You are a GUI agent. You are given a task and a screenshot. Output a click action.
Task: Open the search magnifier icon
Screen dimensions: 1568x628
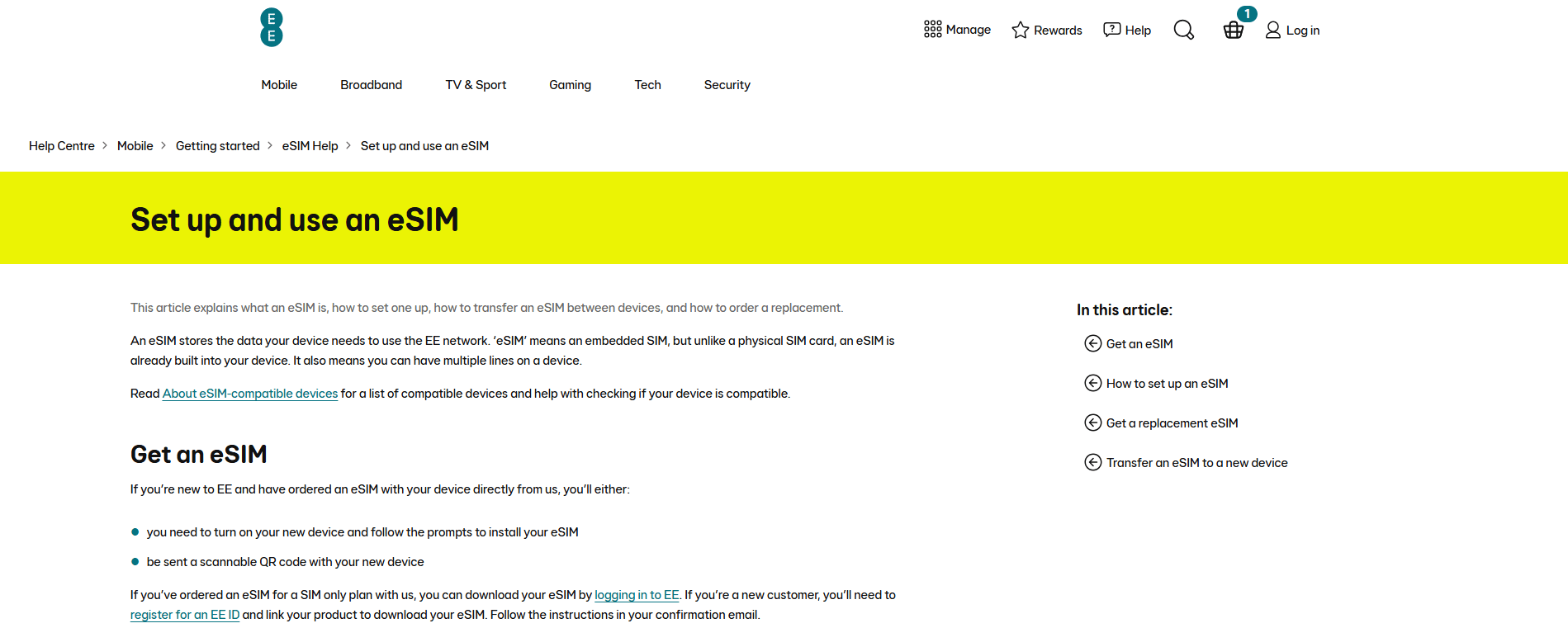click(1183, 30)
